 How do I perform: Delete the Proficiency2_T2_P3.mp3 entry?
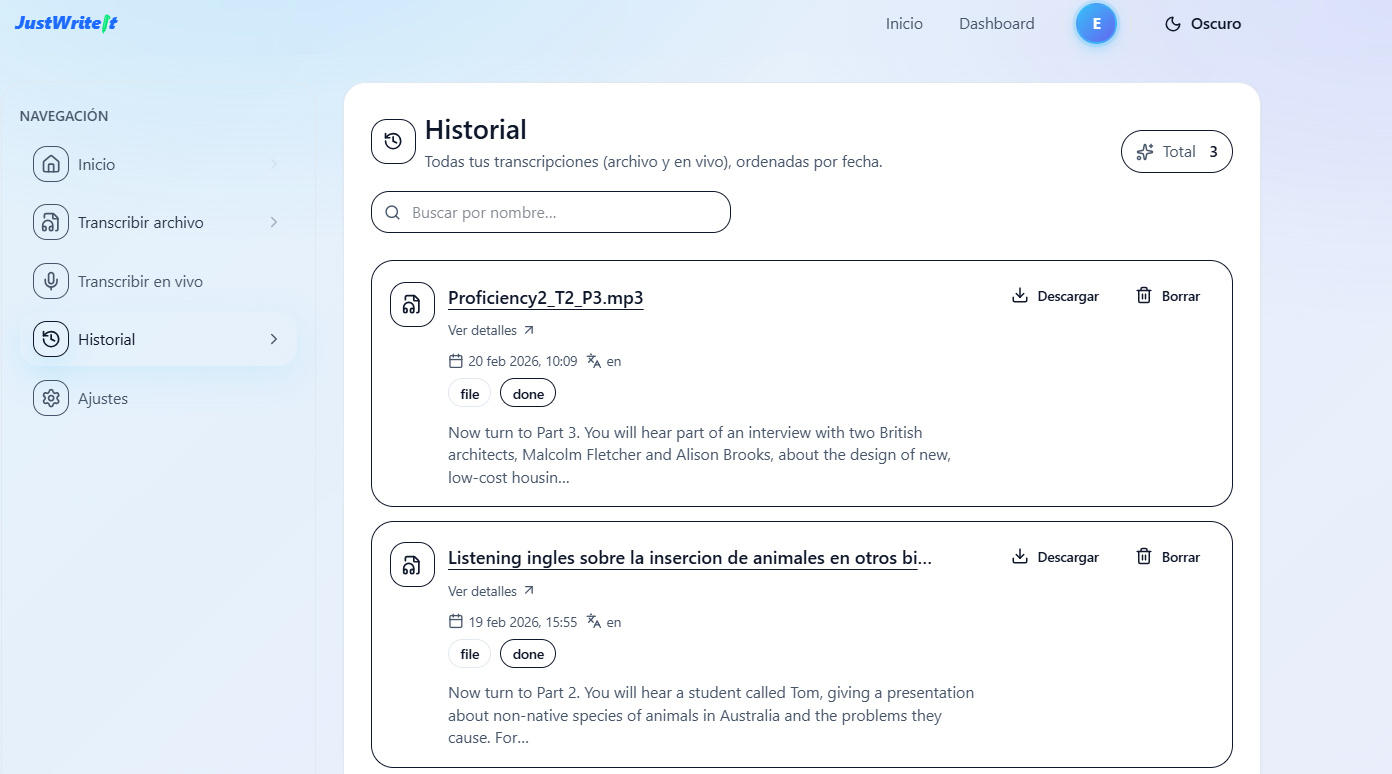coord(1167,296)
